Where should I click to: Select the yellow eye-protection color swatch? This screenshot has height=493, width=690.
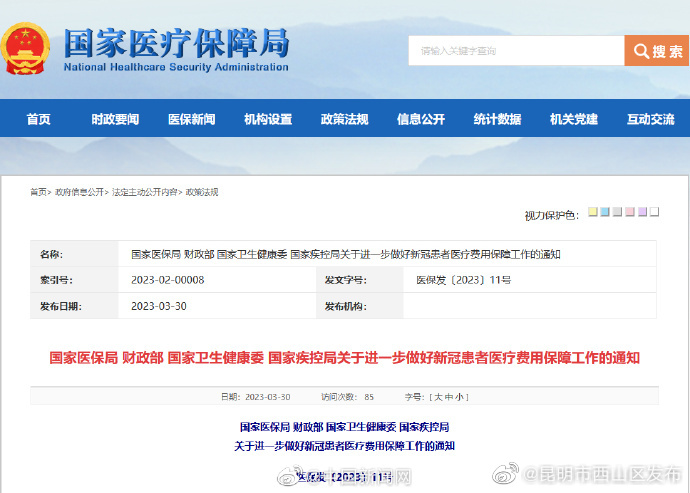point(593,212)
